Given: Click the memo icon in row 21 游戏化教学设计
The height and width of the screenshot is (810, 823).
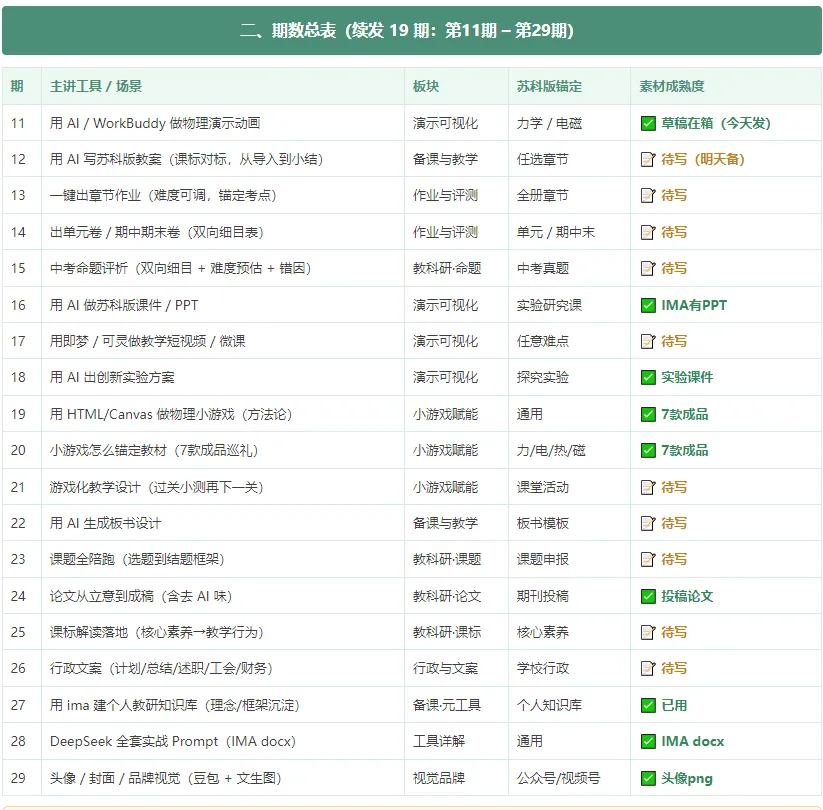Looking at the screenshot, I should point(648,487).
